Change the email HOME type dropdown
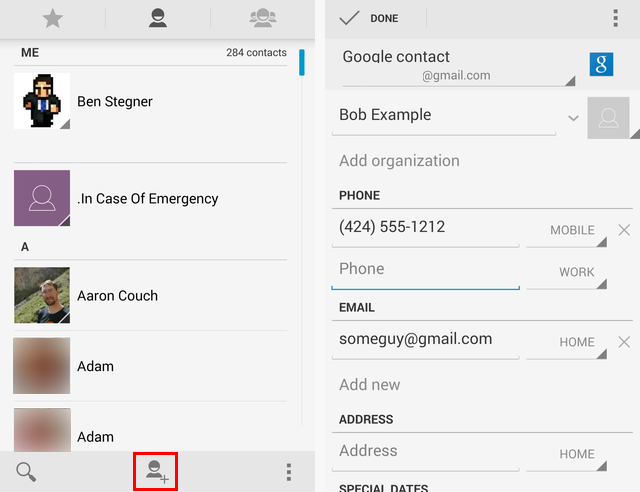This screenshot has height=492, width=640. tap(567, 343)
